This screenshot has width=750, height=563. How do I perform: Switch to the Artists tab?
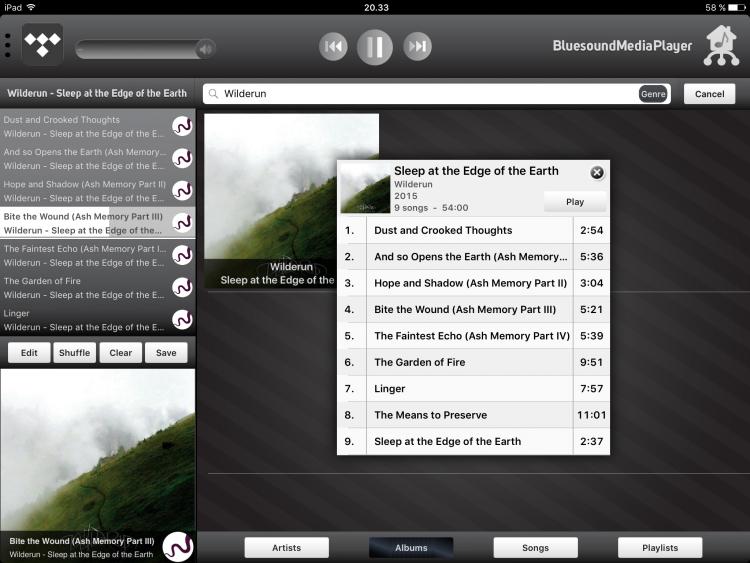tap(287, 548)
